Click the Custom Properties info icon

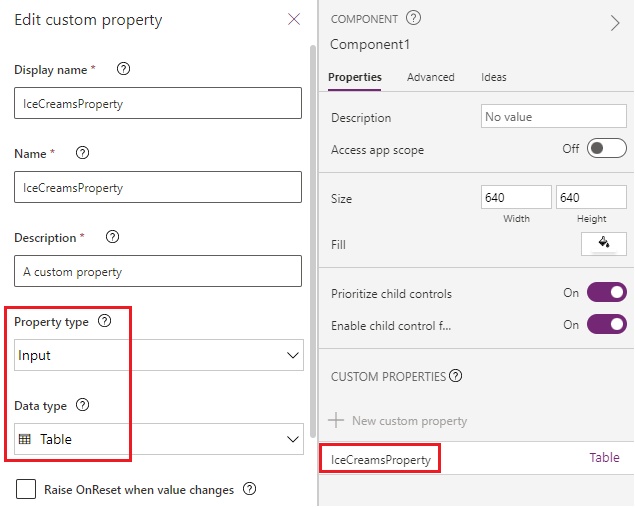click(x=456, y=376)
